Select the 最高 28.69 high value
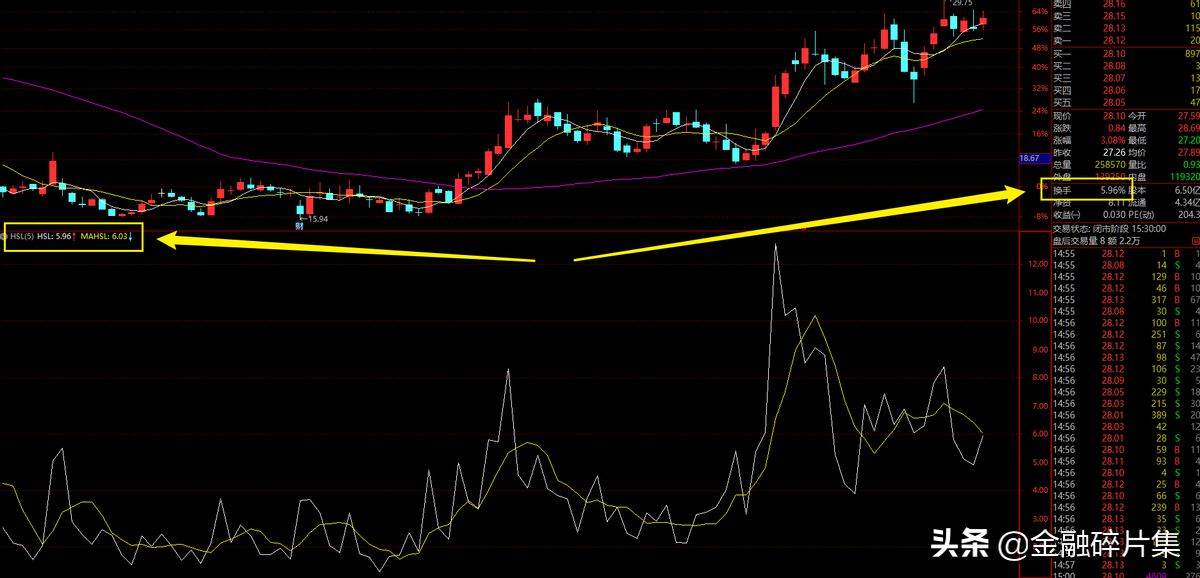Viewport: 1200px width, 578px height. 1166,128
